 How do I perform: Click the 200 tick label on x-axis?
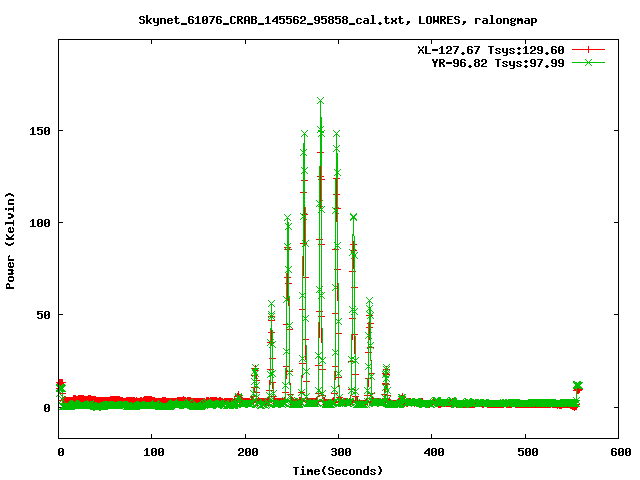246,452
